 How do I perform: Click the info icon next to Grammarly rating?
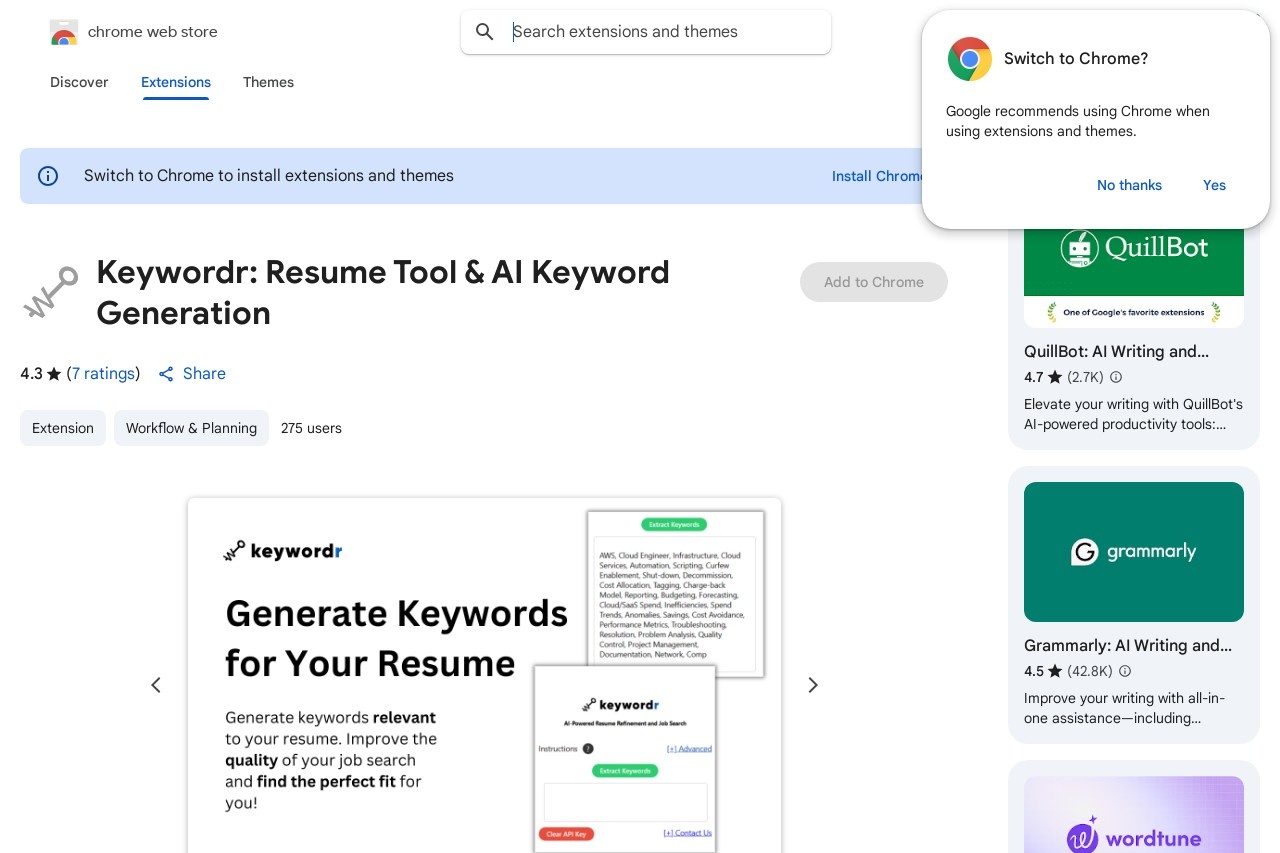point(1125,671)
